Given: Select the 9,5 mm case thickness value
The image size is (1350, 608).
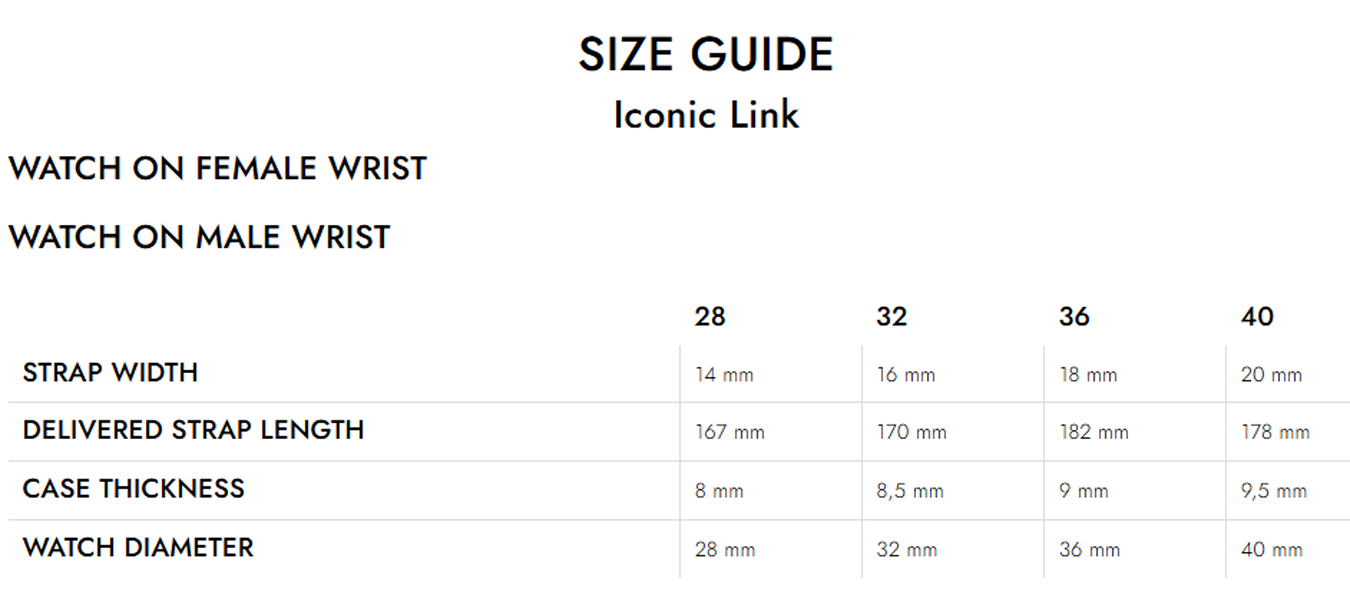Looking at the screenshot, I should click(x=1274, y=491).
